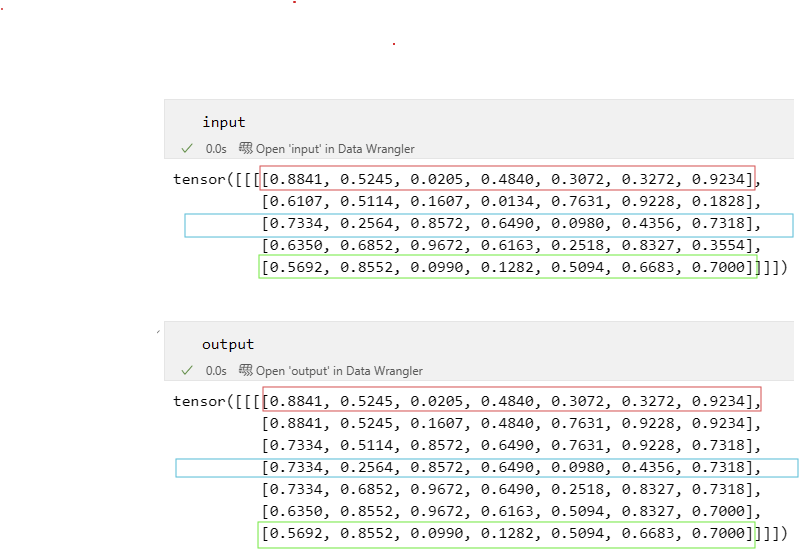799x551 pixels.
Task: Select the red-boxed first row of the input tensor
Action: 507,179
